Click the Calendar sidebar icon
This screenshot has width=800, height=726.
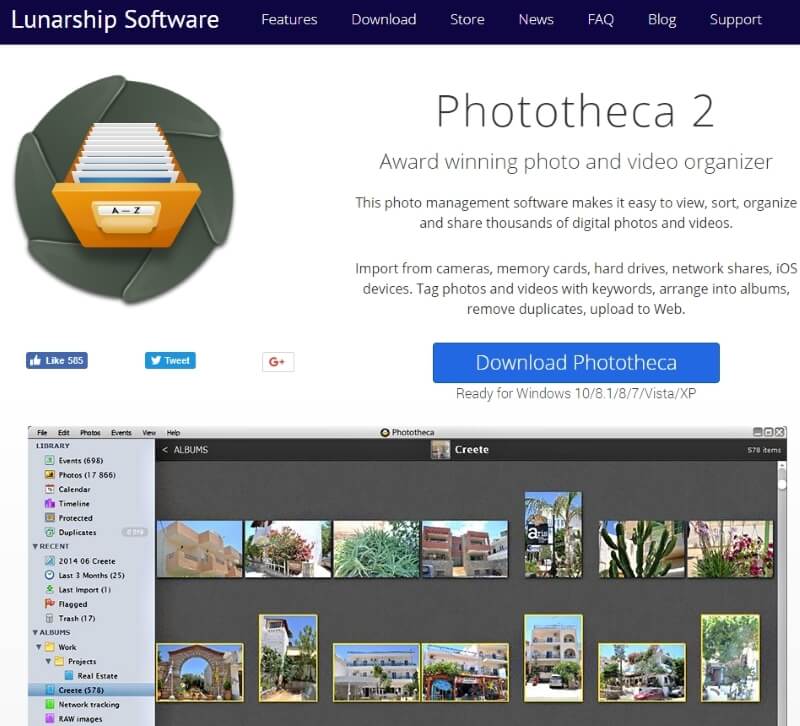(49, 489)
